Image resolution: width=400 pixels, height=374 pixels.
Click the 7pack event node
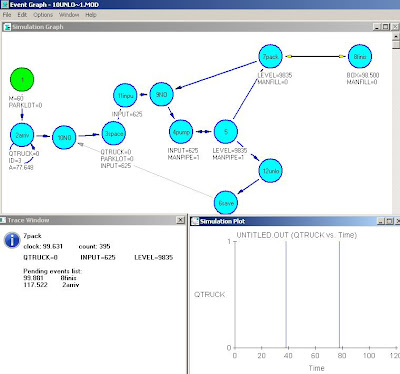[271, 57]
